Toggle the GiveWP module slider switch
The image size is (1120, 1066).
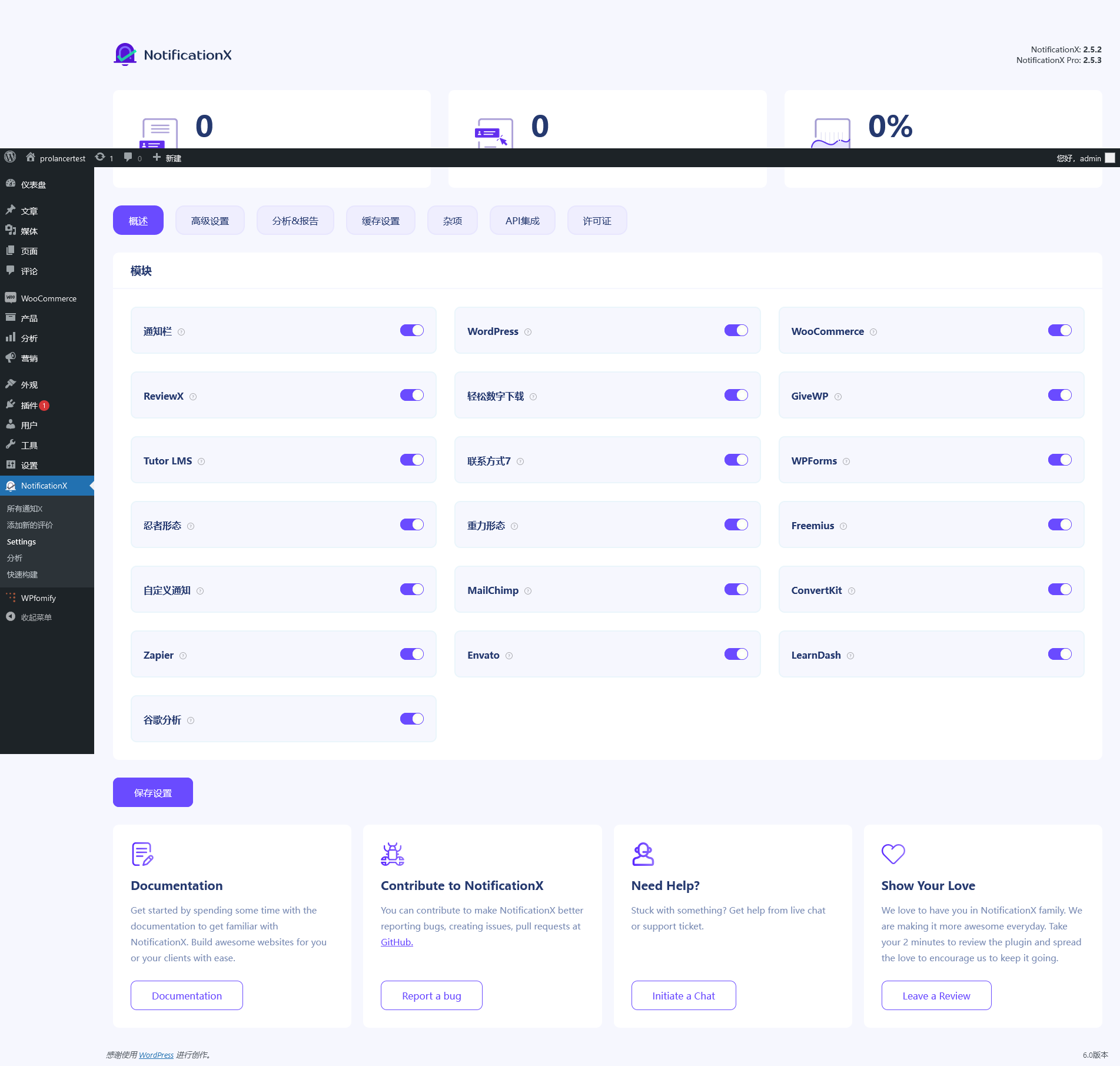1059,395
